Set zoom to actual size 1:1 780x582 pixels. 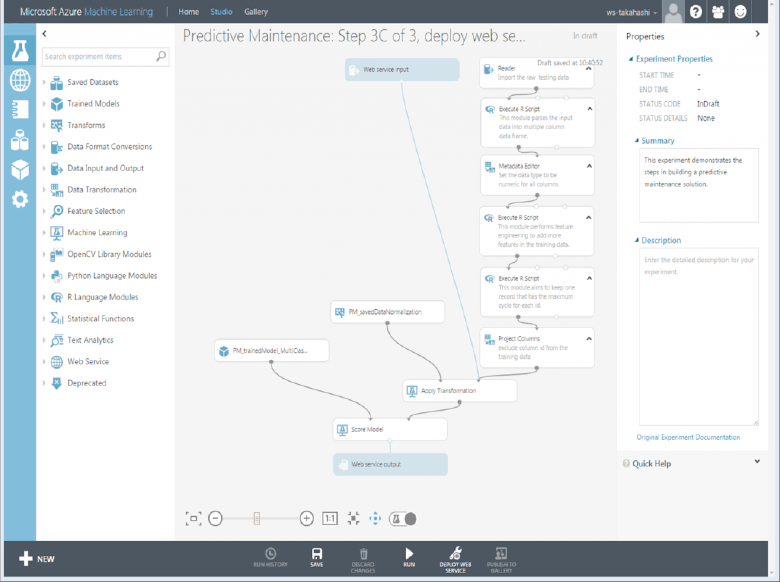tap(330, 519)
